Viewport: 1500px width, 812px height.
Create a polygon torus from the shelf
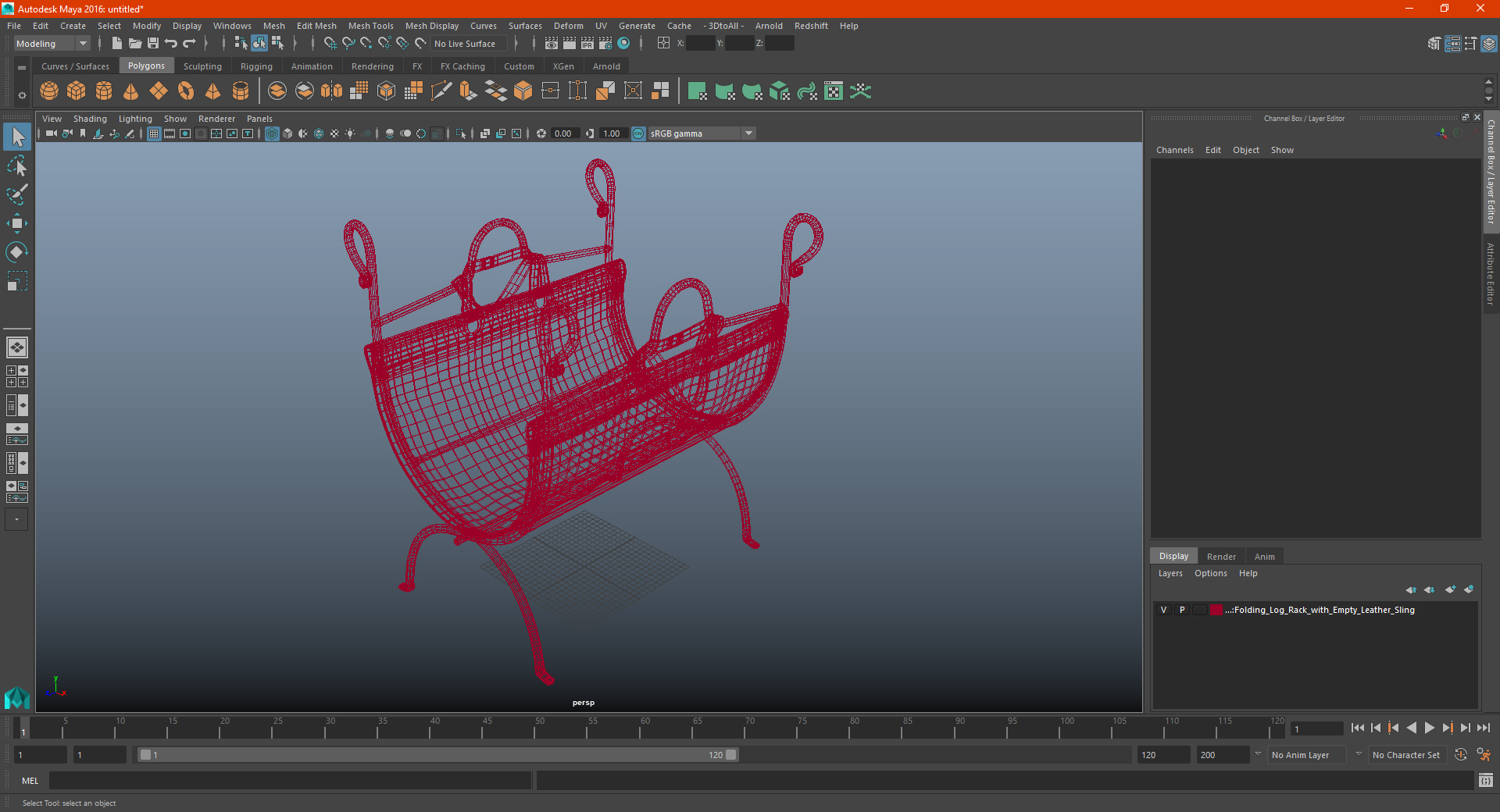(186, 91)
